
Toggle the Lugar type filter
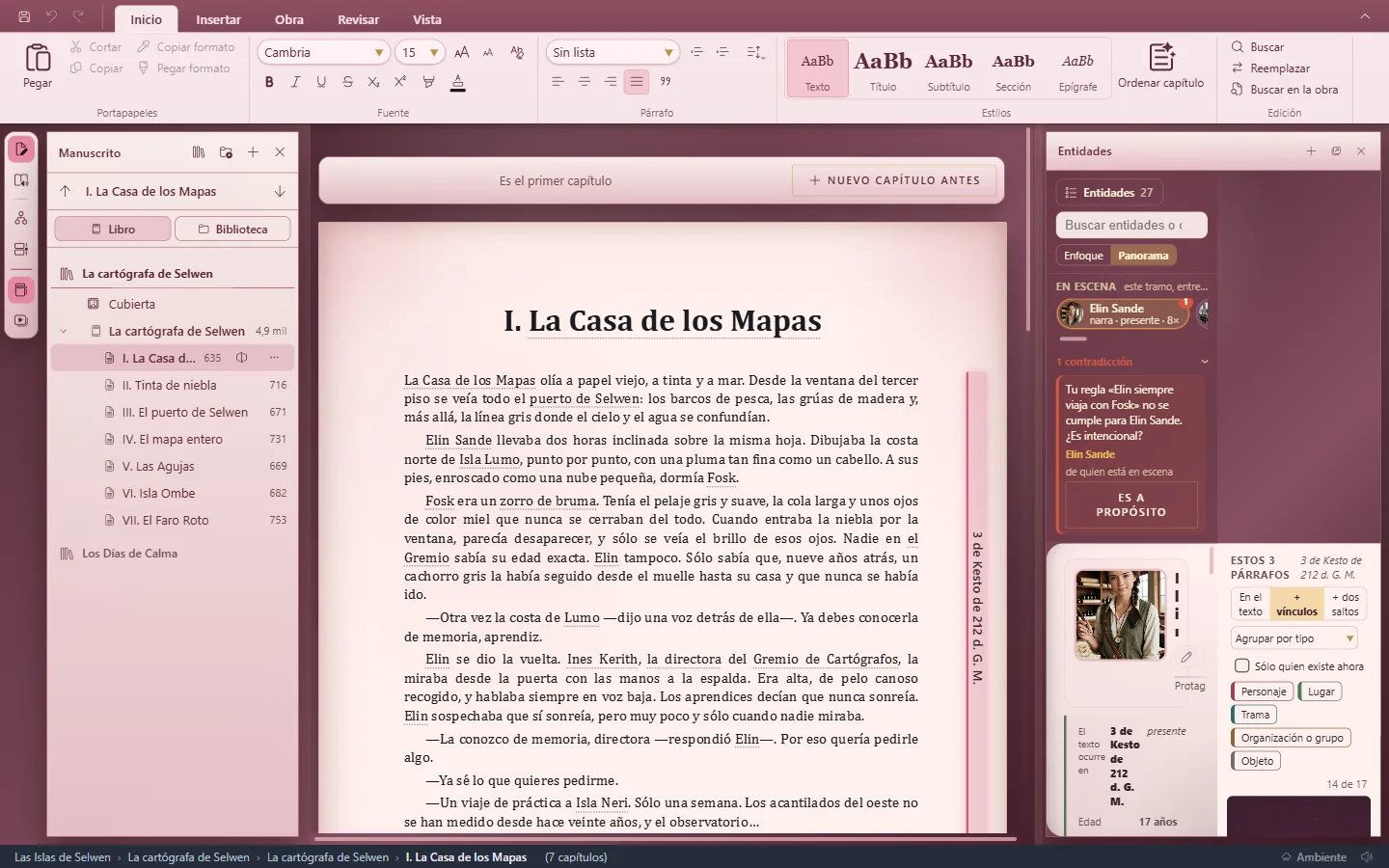[1321, 692]
